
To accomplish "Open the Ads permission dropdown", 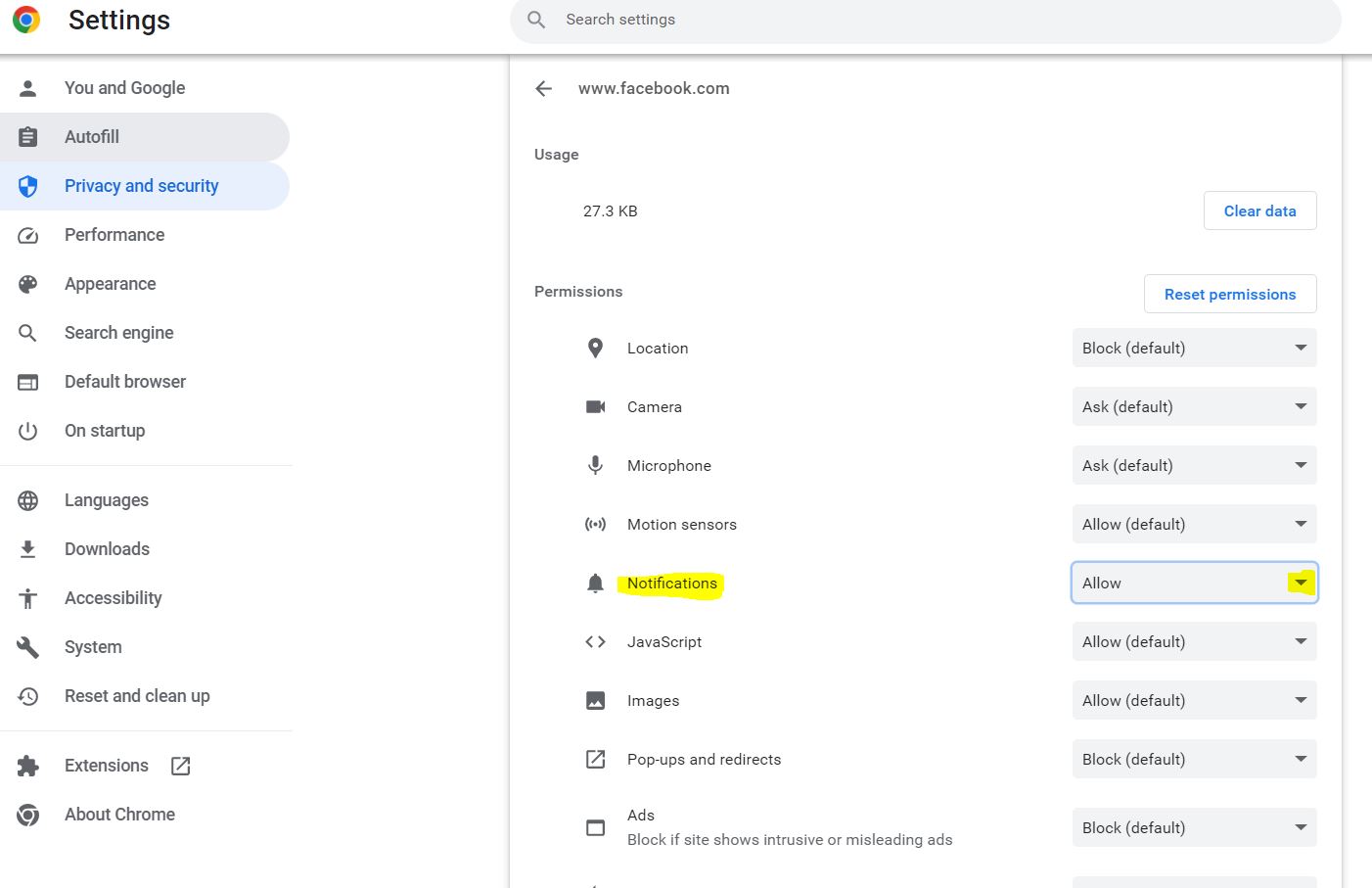I will 1194,827.
